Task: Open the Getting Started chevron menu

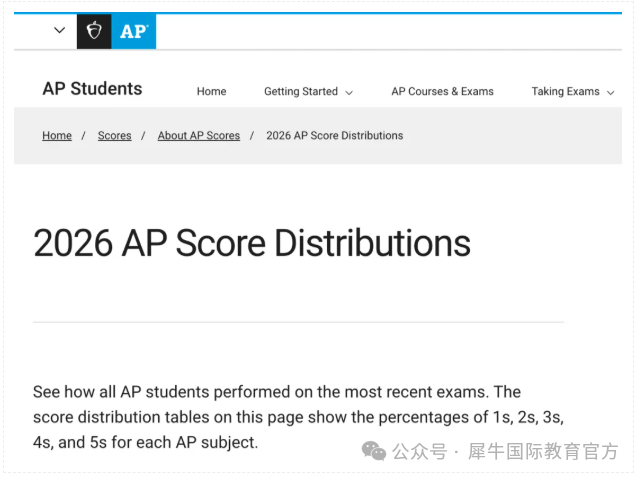Action: [x=349, y=93]
